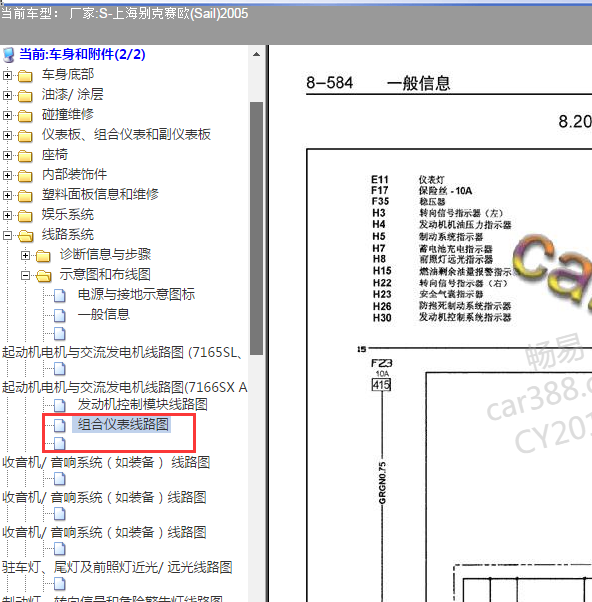Click the 当前:车身和附件(2/2) header link

pos(82,54)
